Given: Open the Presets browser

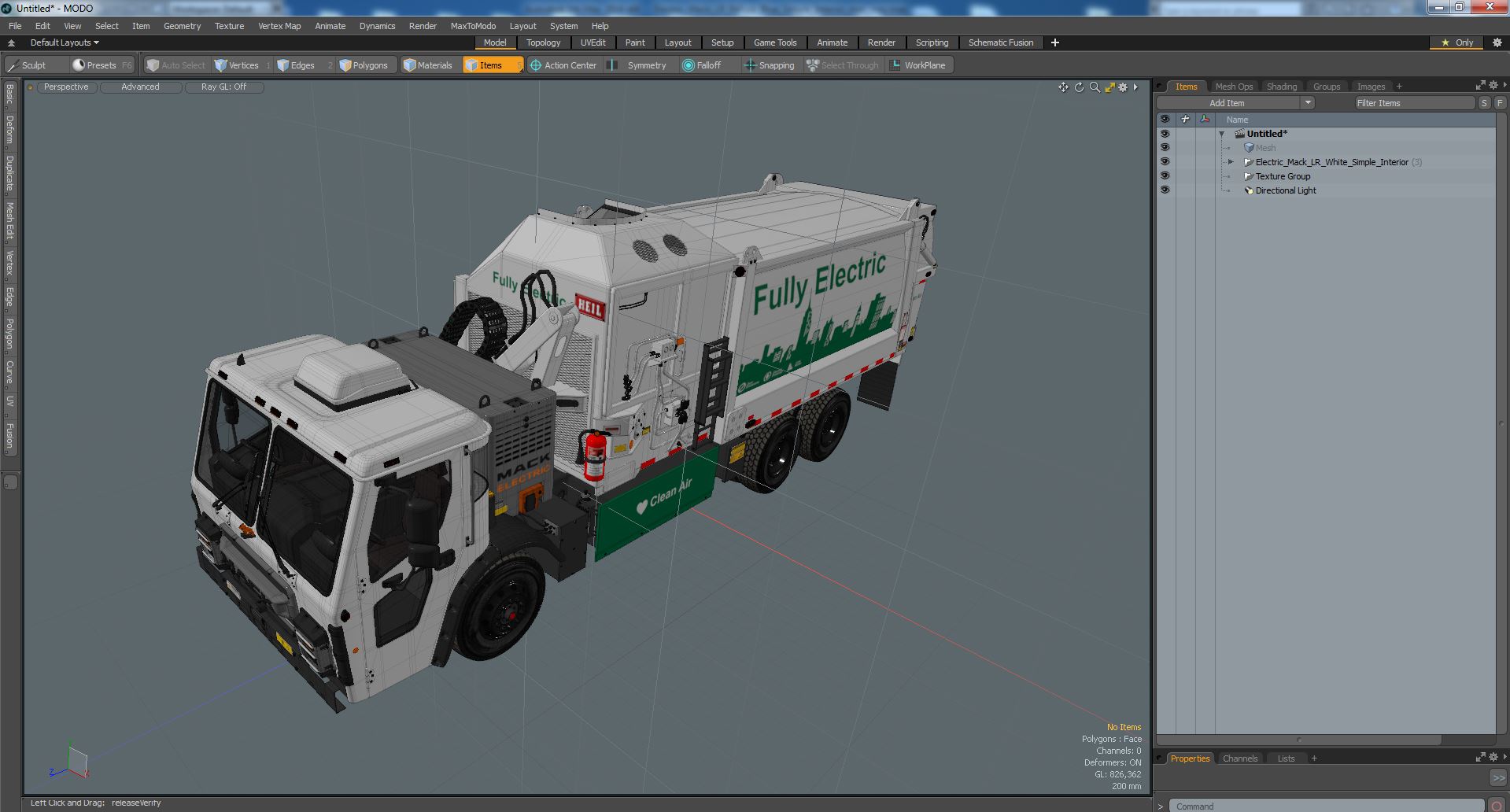Looking at the screenshot, I should [102, 65].
